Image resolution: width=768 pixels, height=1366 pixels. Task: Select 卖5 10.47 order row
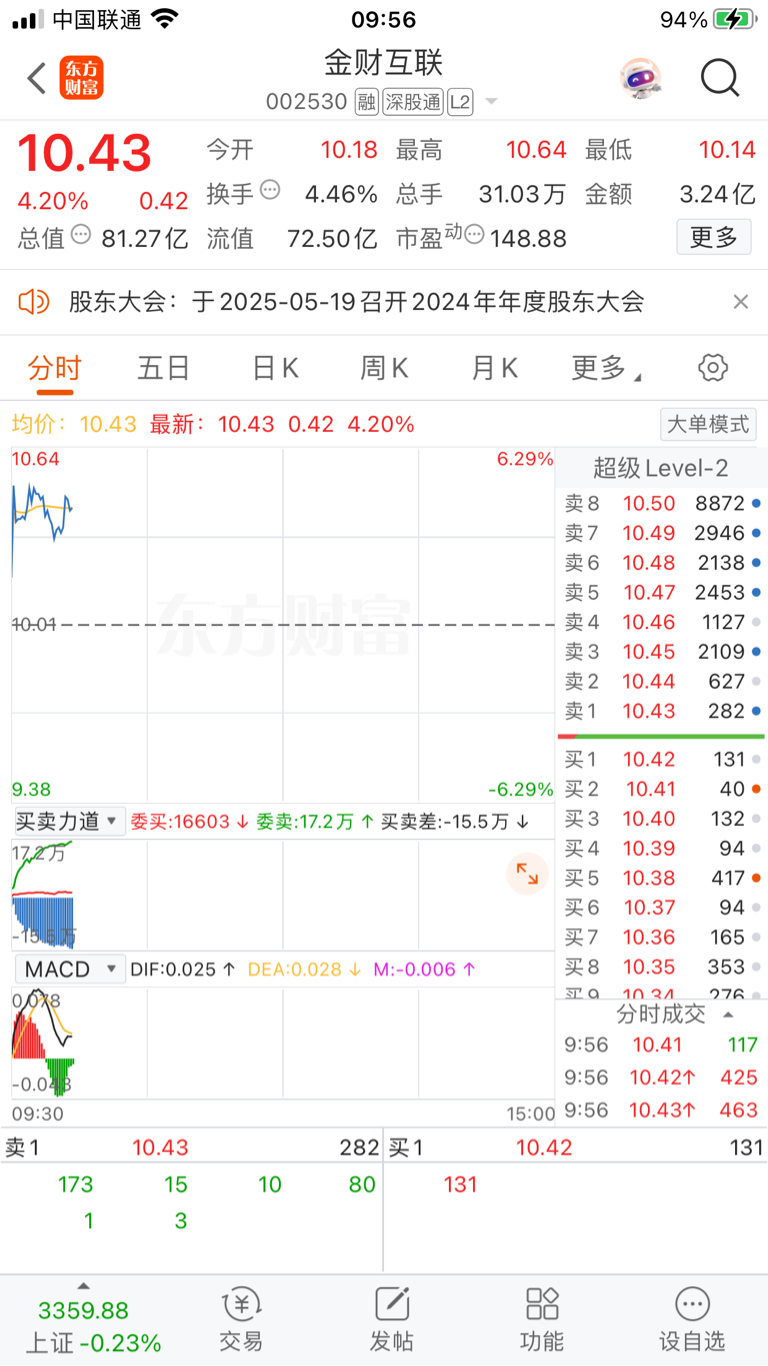[661, 592]
